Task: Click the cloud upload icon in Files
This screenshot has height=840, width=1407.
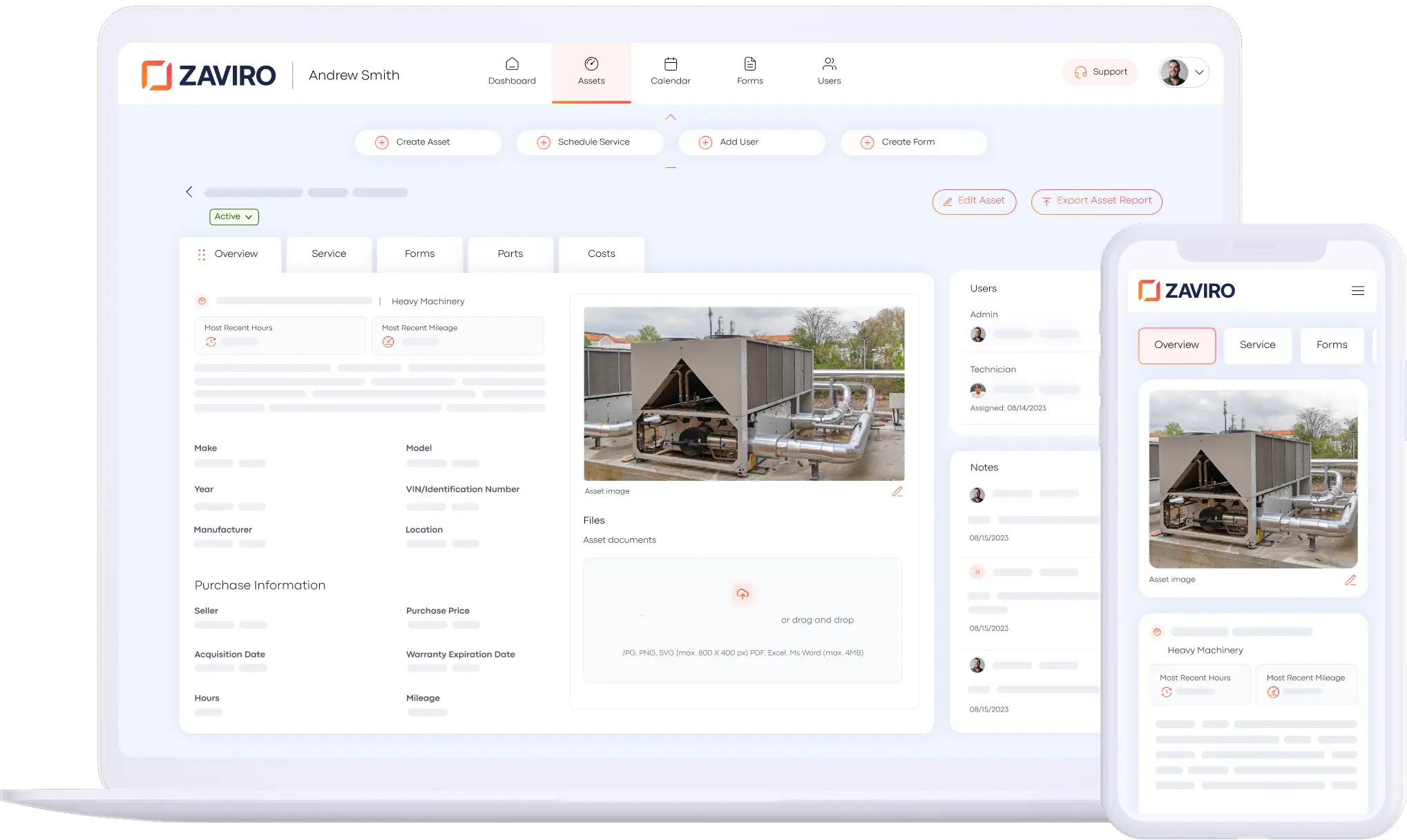Action: click(x=743, y=594)
